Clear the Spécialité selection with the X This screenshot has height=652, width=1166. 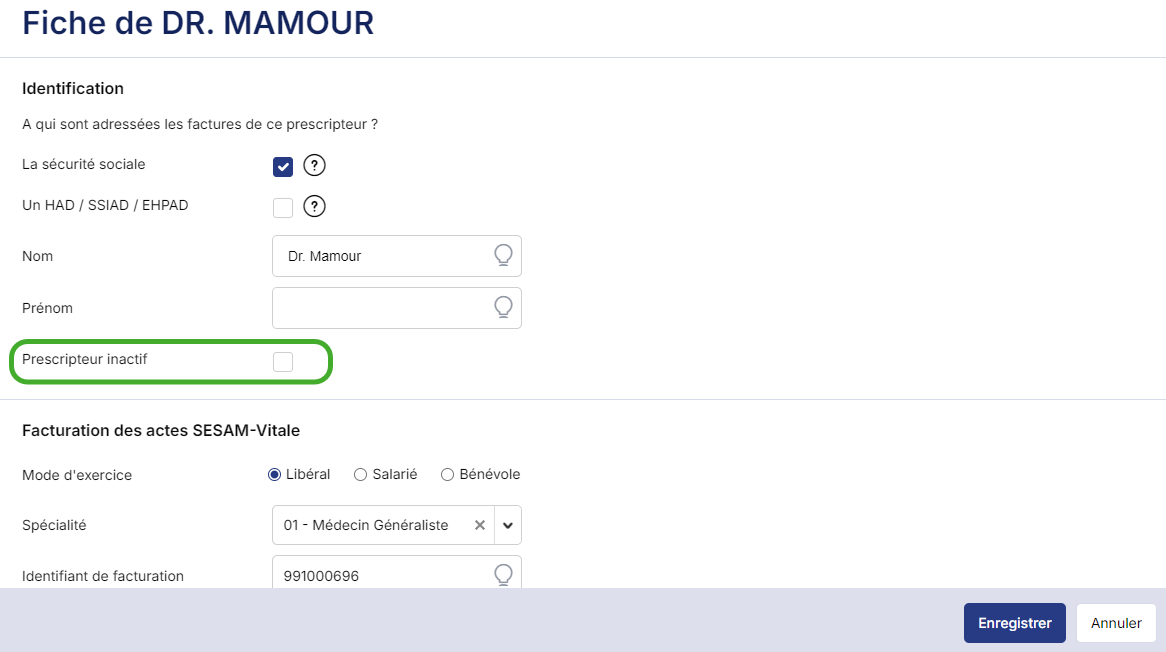[x=479, y=525]
